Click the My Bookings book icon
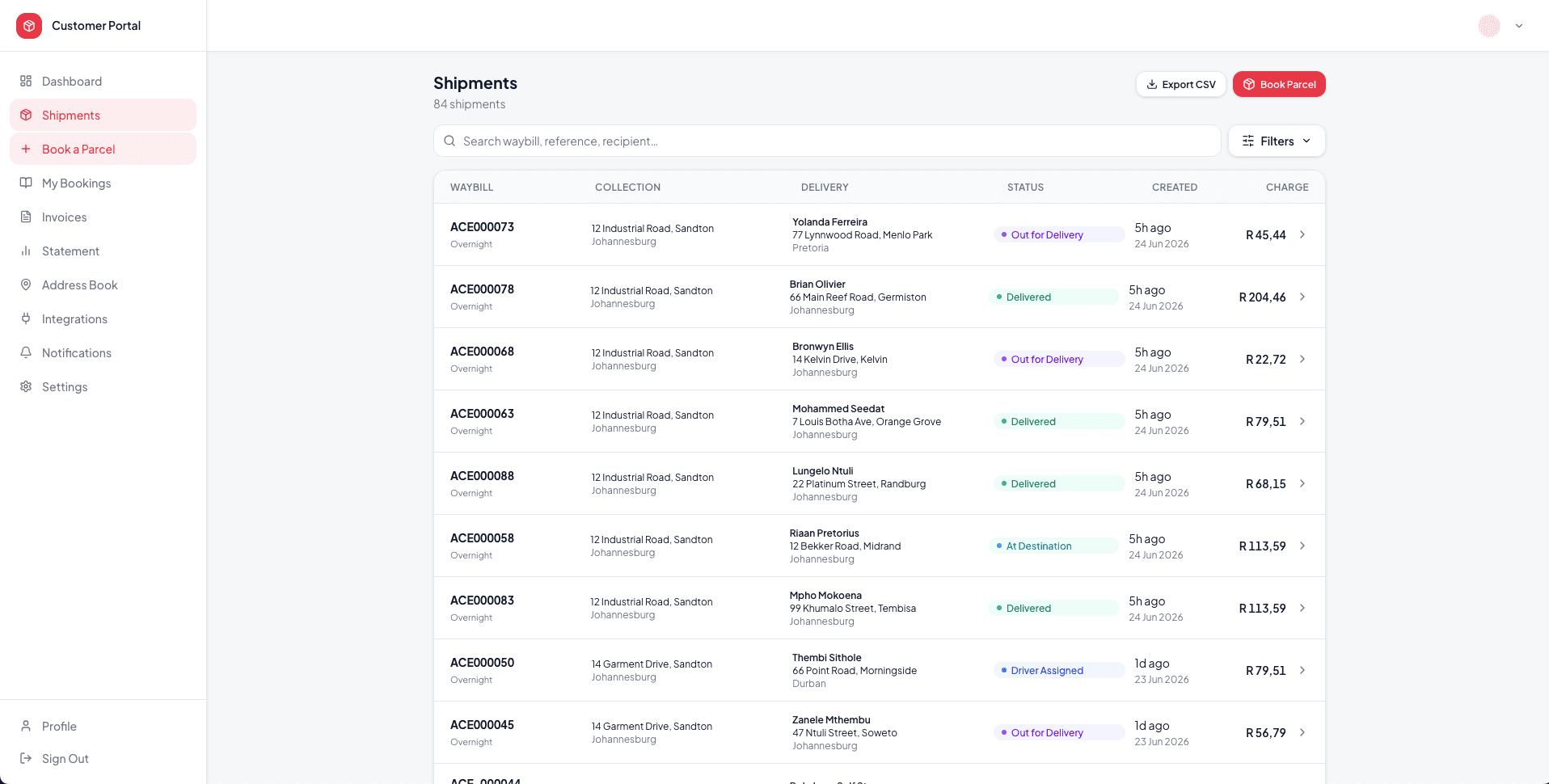This screenshot has height=784, width=1549. [x=26, y=183]
